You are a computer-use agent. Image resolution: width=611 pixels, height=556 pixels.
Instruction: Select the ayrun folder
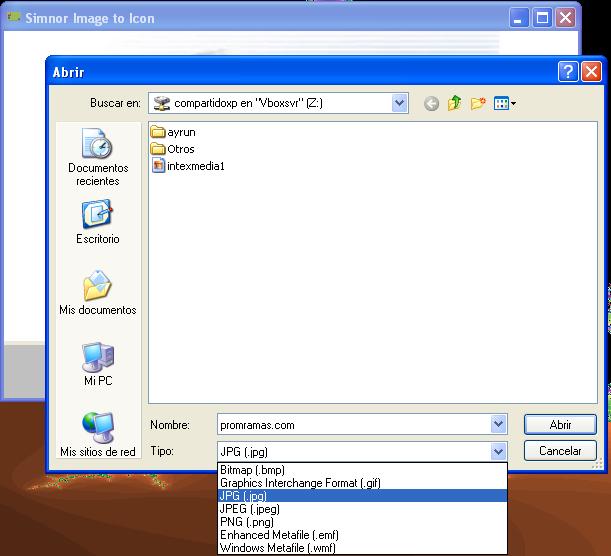(x=173, y=132)
